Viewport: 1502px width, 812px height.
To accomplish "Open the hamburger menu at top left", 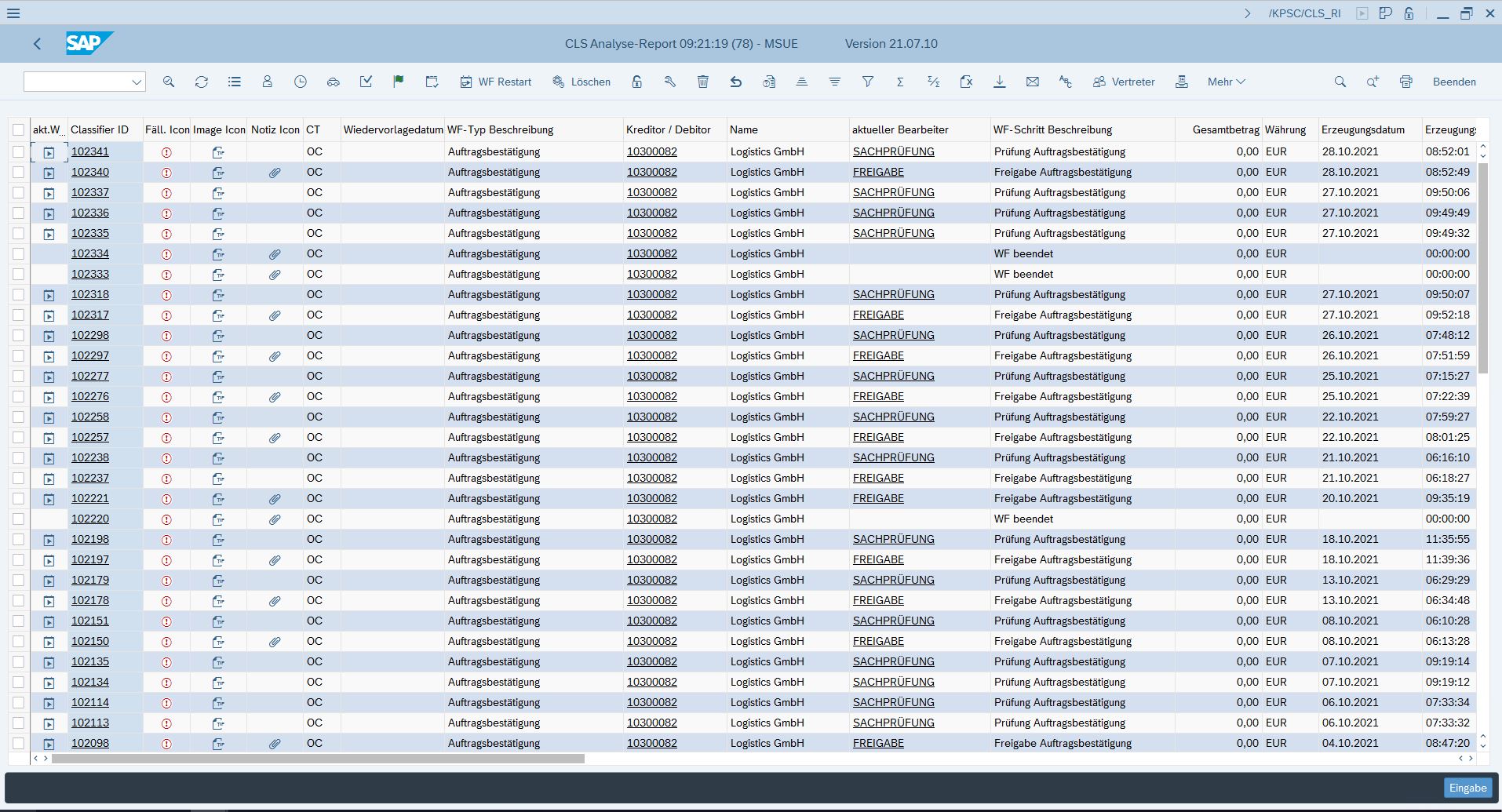I will coord(13,13).
